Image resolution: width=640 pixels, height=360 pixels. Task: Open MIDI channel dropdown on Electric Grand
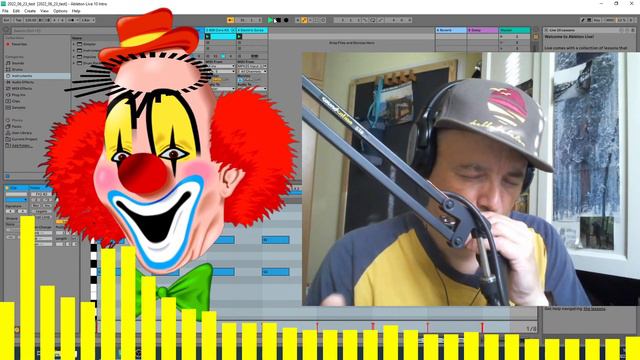click(x=252, y=71)
